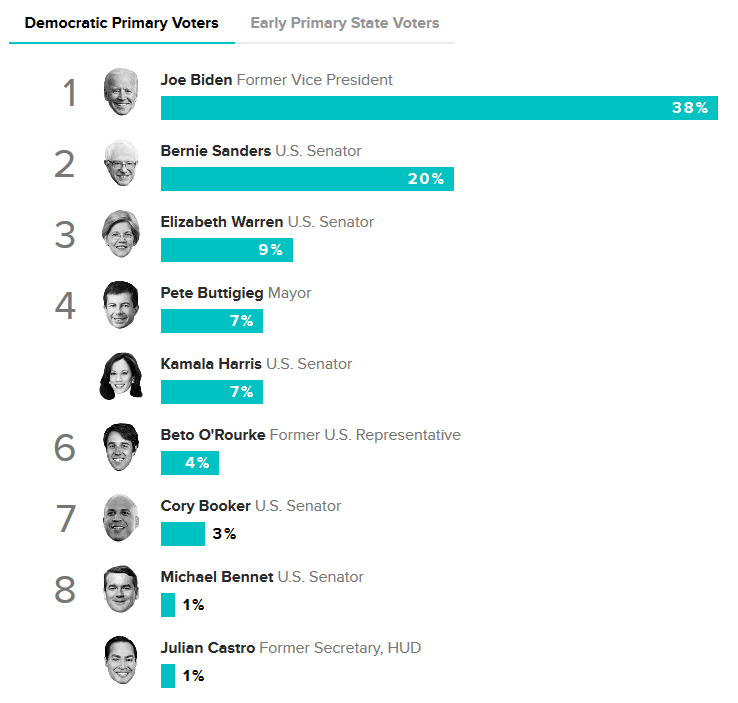Click Bernie Sanders' headshot image

point(121,163)
